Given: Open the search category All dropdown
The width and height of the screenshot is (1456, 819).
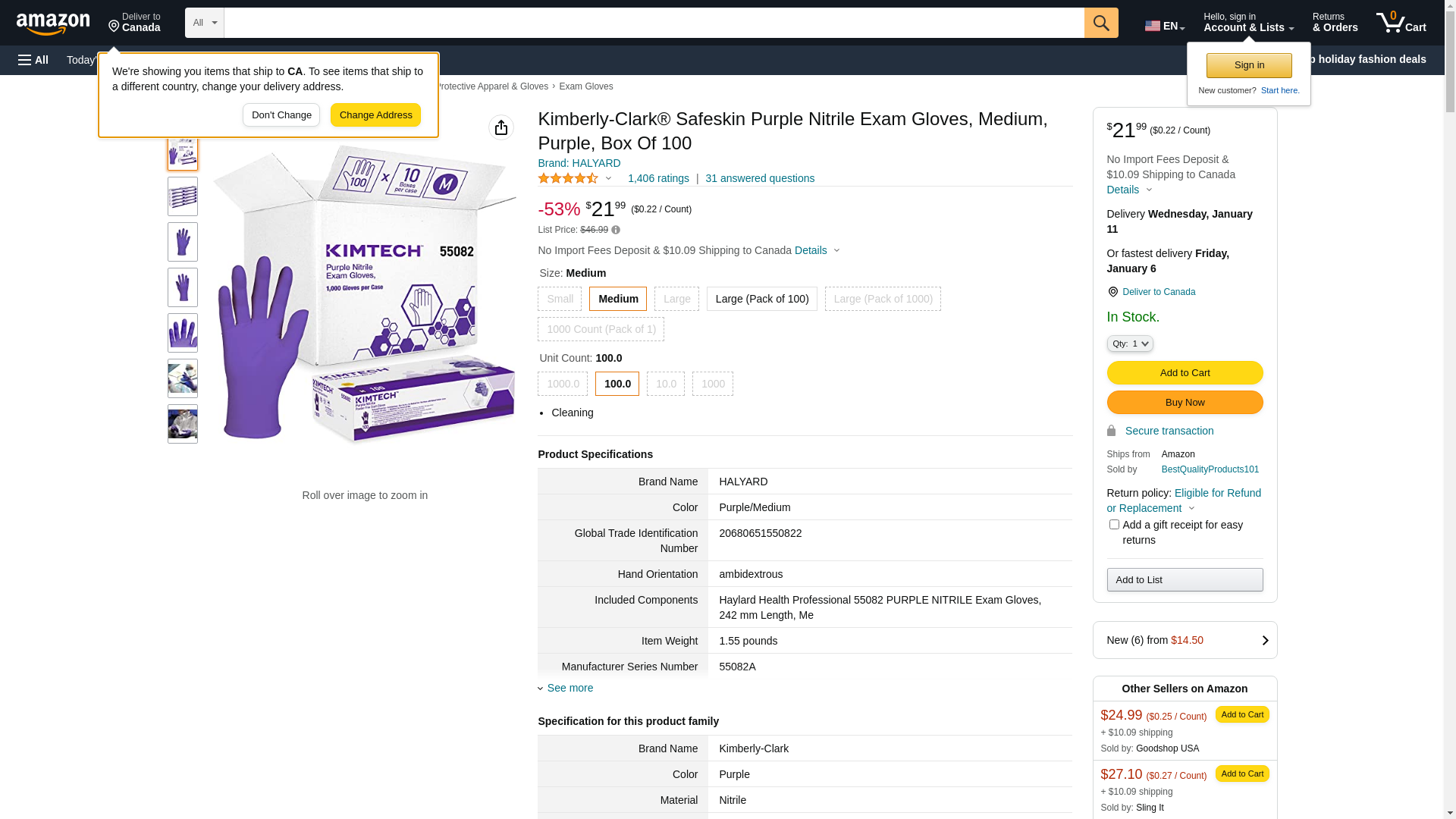Looking at the screenshot, I should 205,23.
